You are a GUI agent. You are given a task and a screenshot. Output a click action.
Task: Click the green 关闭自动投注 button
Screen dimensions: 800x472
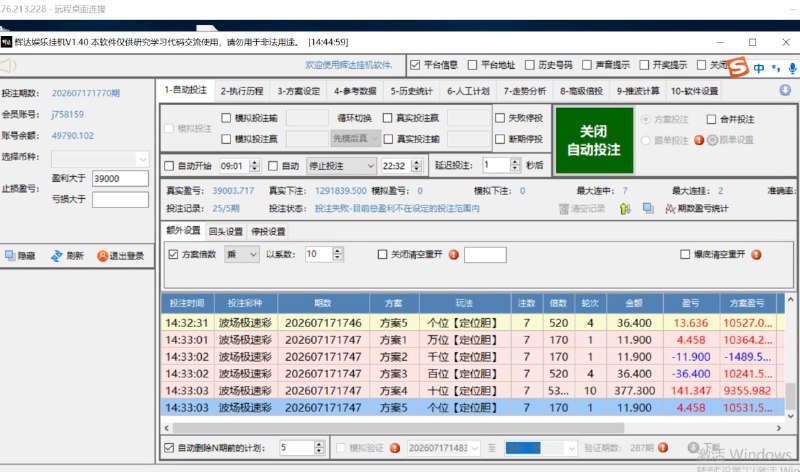pos(594,140)
